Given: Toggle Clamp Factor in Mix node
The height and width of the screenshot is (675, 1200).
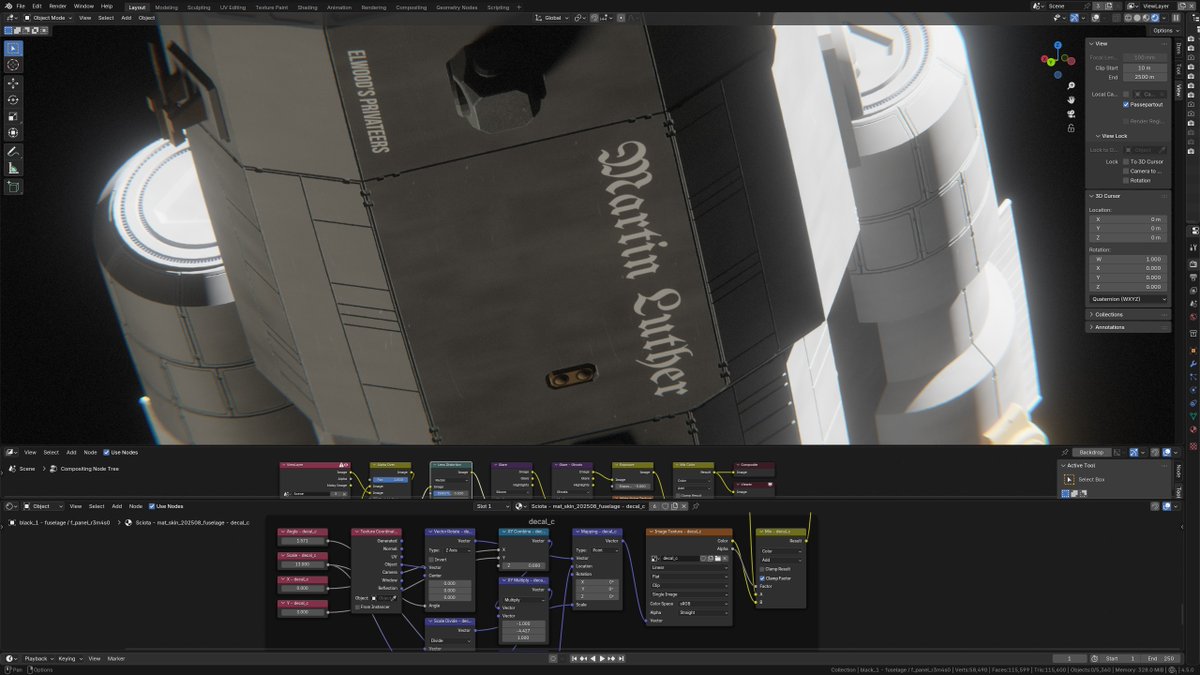Looking at the screenshot, I should pyautogui.click(x=764, y=578).
